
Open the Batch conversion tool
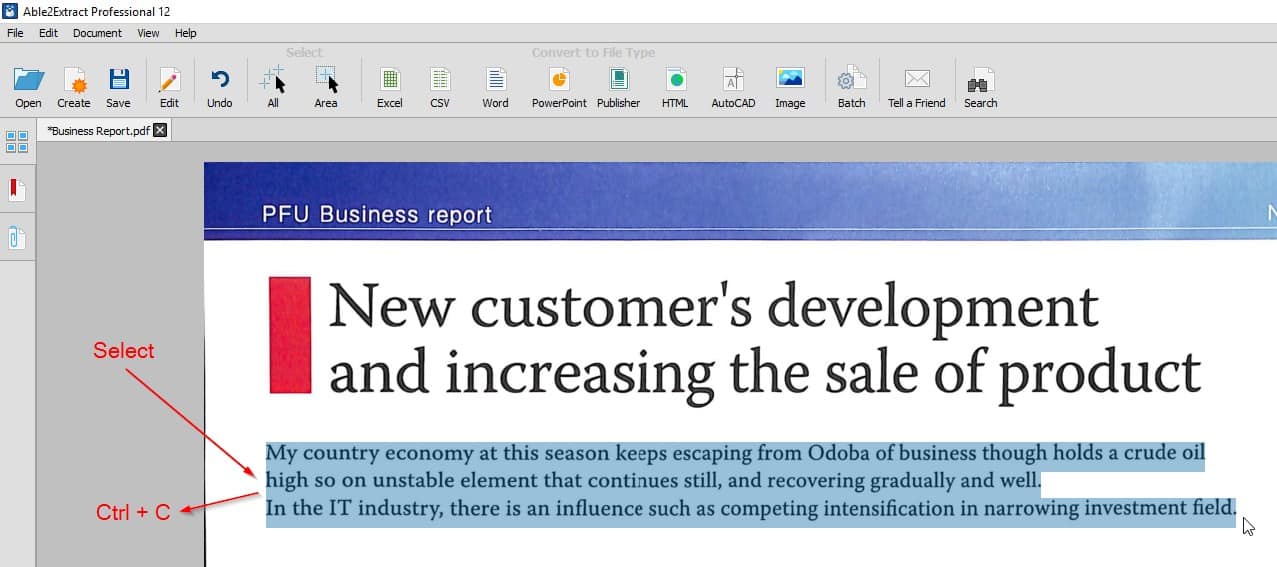[851, 80]
